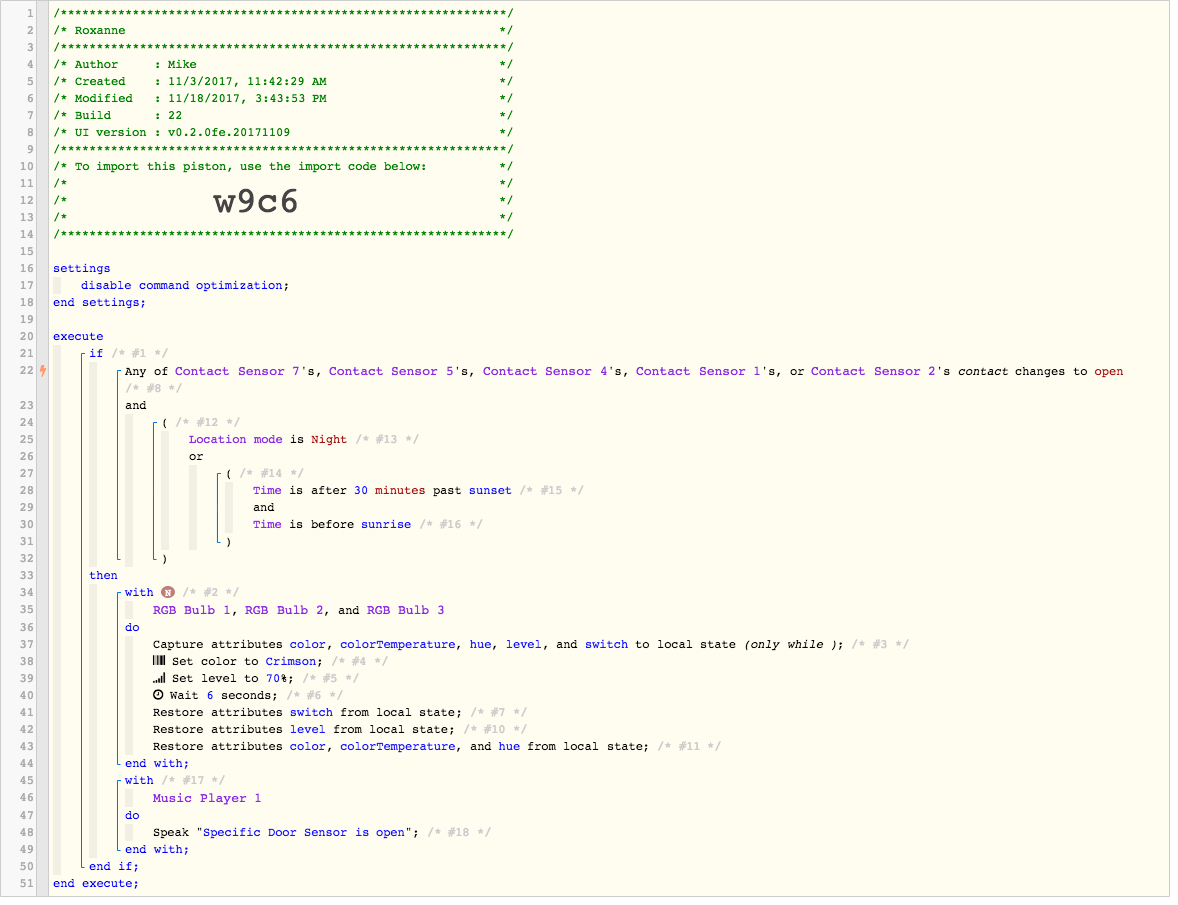The width and height of the screenshot is (1178, 905).
Task: Click the 'Roxanne' piston name in header
Action: (x=100, y=30)
